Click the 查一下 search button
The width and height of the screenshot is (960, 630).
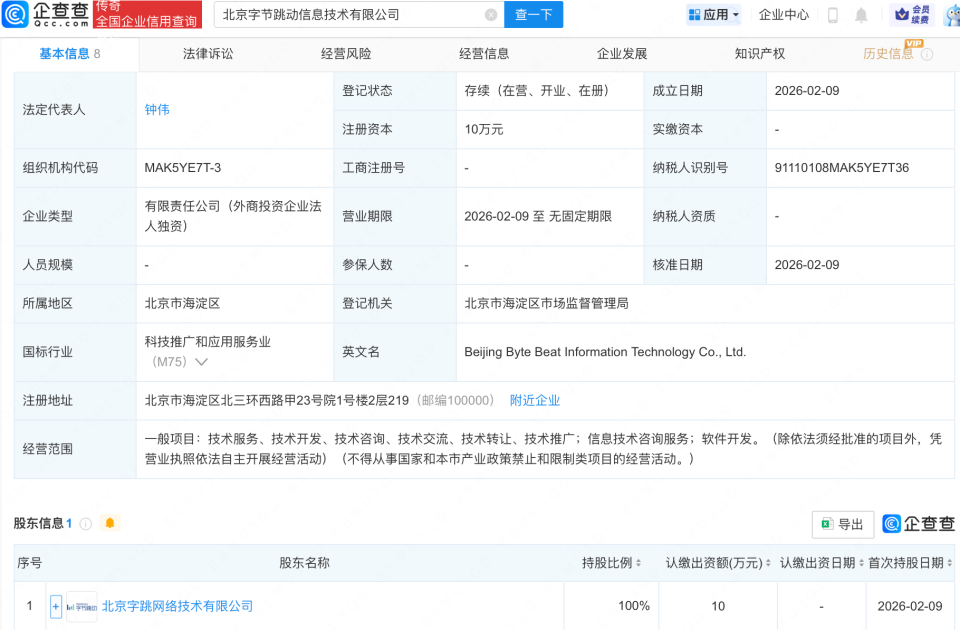[533, 14]
